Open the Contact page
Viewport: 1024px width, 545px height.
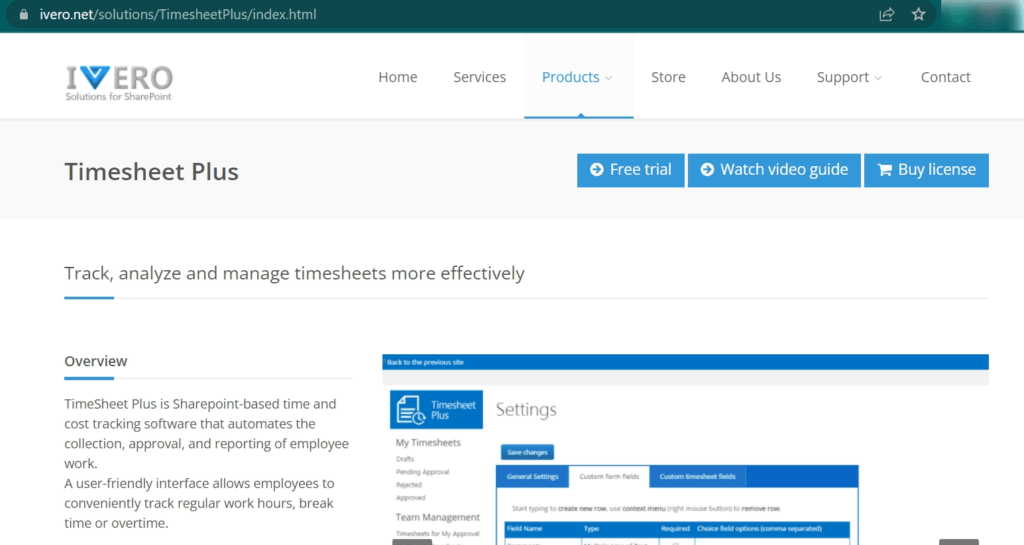pyautogui.click(x=946, y=77)
